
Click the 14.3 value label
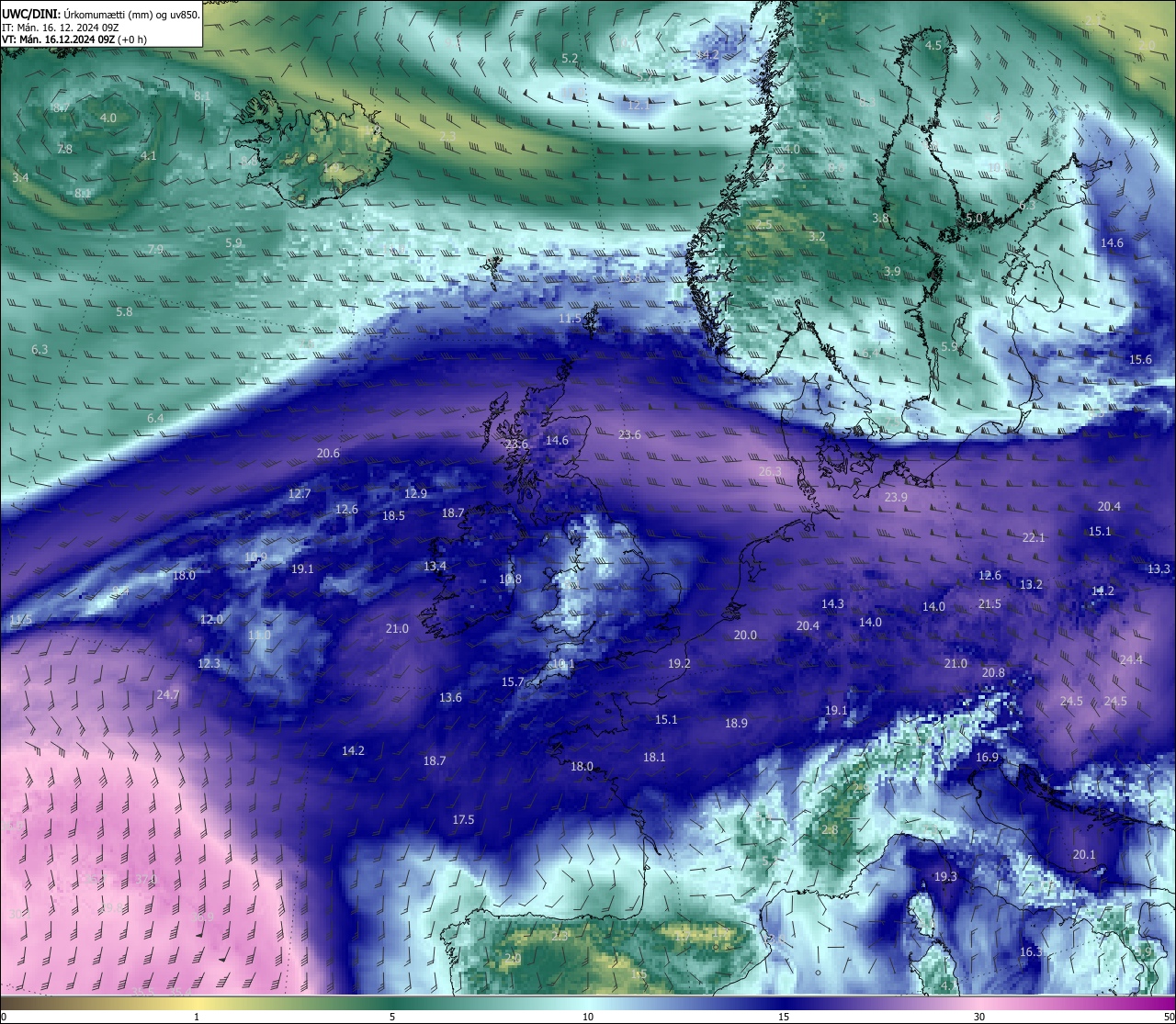point(832,604)
